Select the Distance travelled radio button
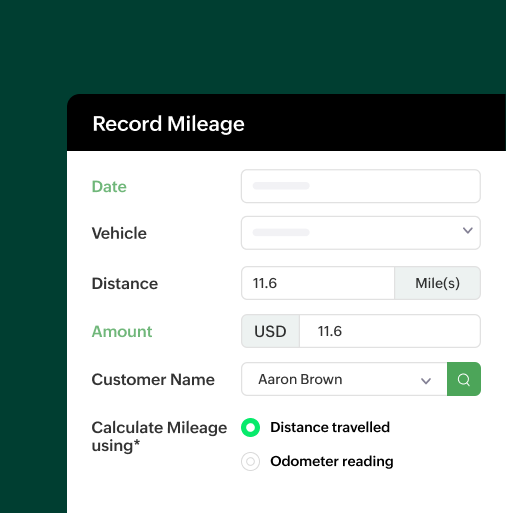This screenshot has height=513, width=506. point(250,427)
